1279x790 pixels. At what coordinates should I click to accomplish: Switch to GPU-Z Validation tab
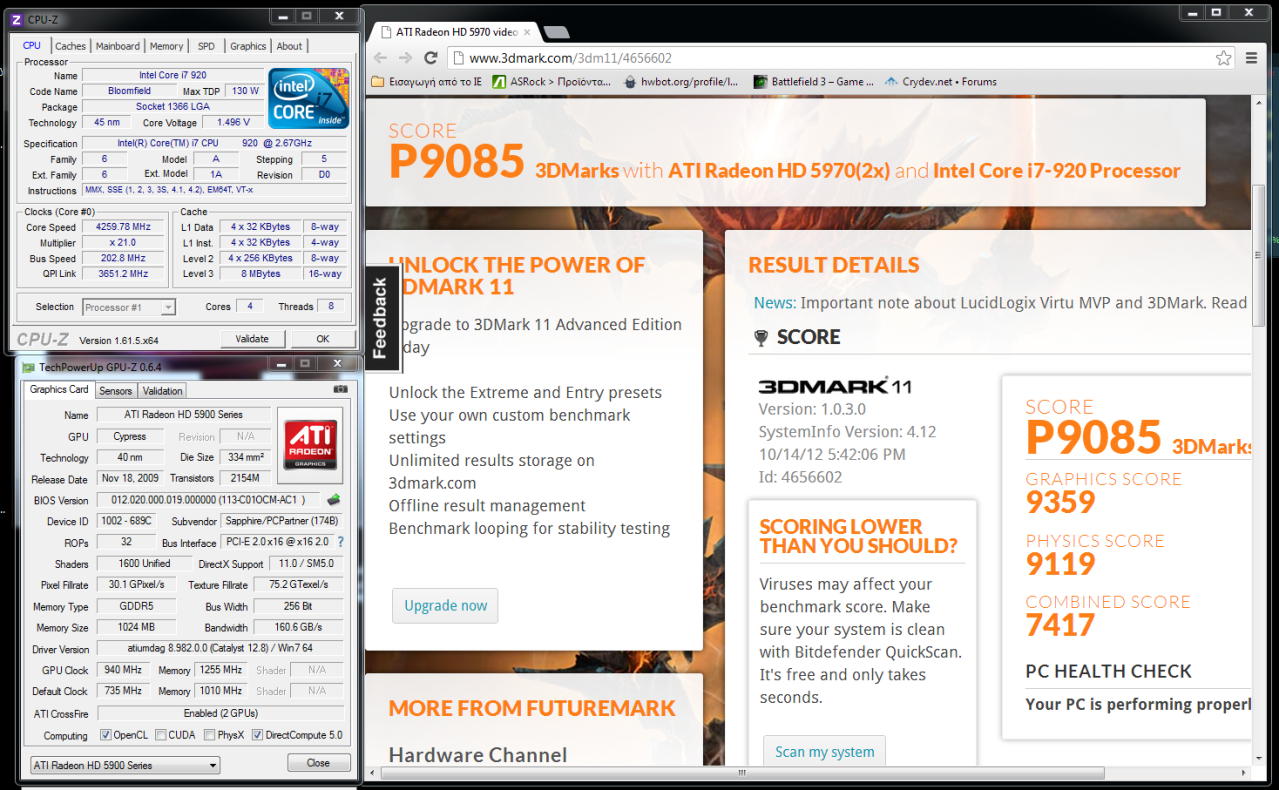point(162,391)
